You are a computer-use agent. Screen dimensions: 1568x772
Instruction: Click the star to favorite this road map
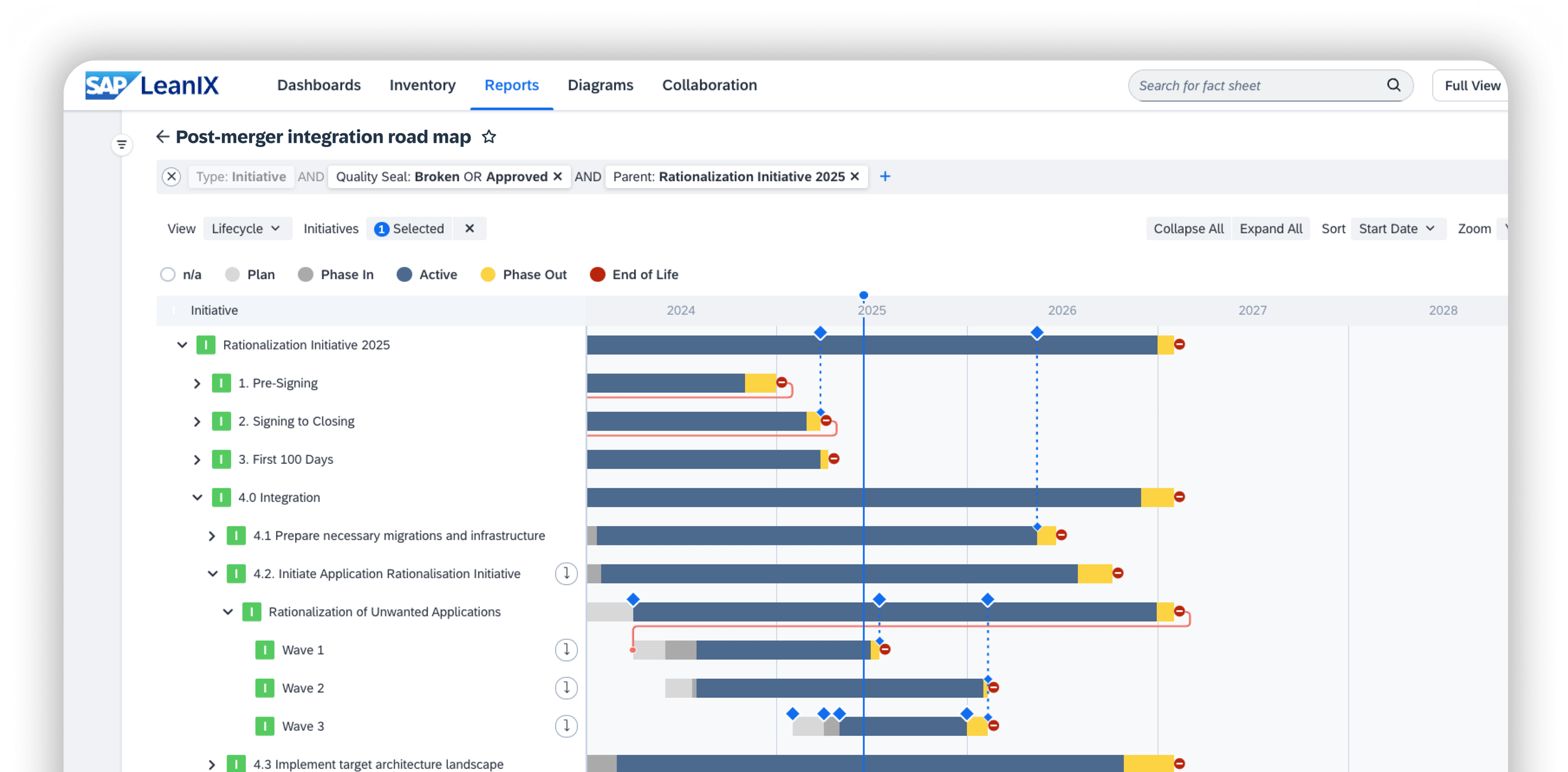[489, 137]
